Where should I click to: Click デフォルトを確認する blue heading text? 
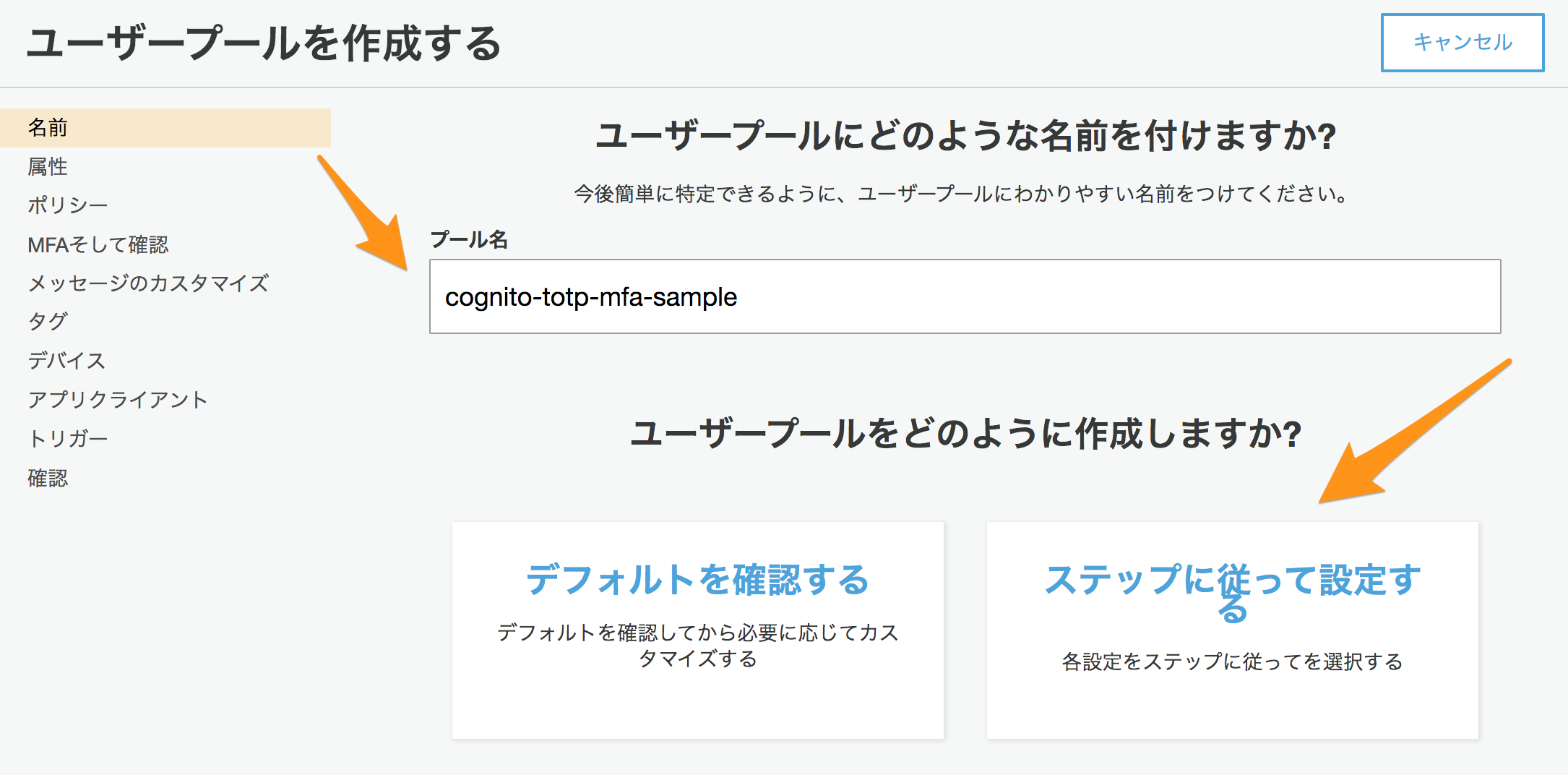tap(698, 579)
